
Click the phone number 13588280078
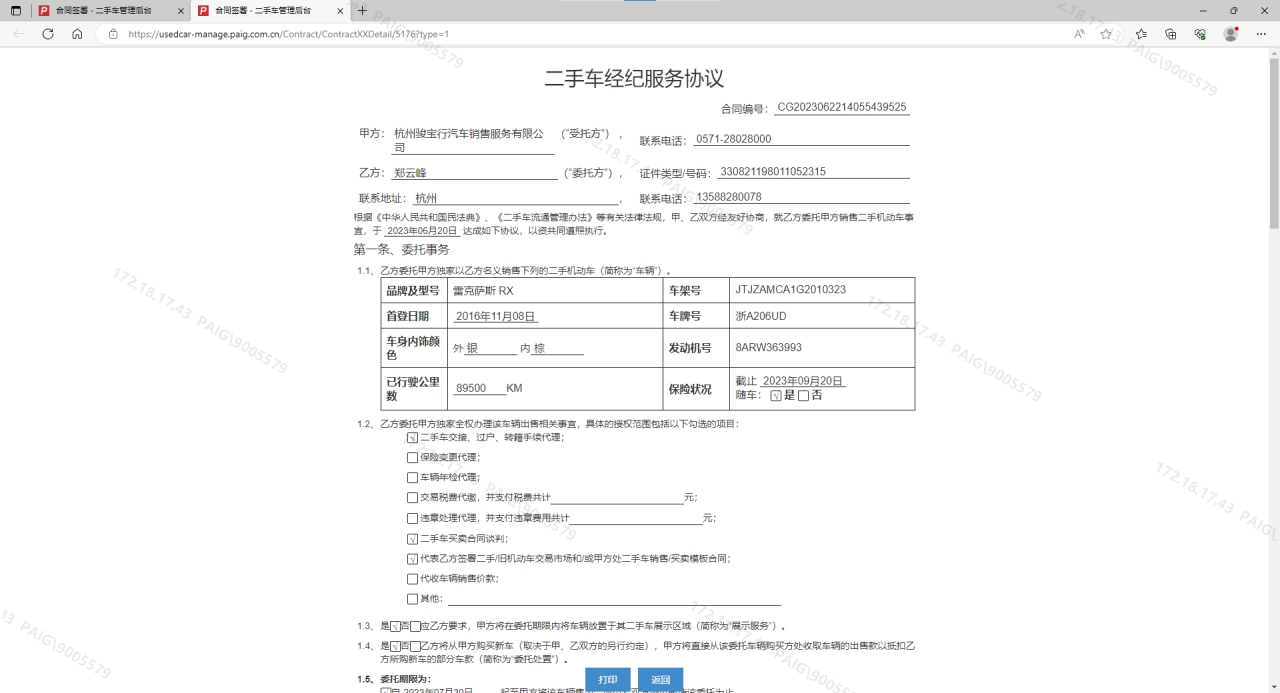point(728,197)
